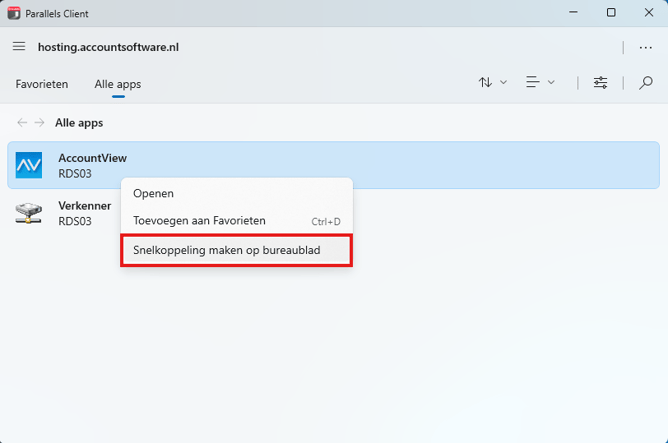
Task: Maximize the Parallels Client window
Action: click(x=611, y=13)
